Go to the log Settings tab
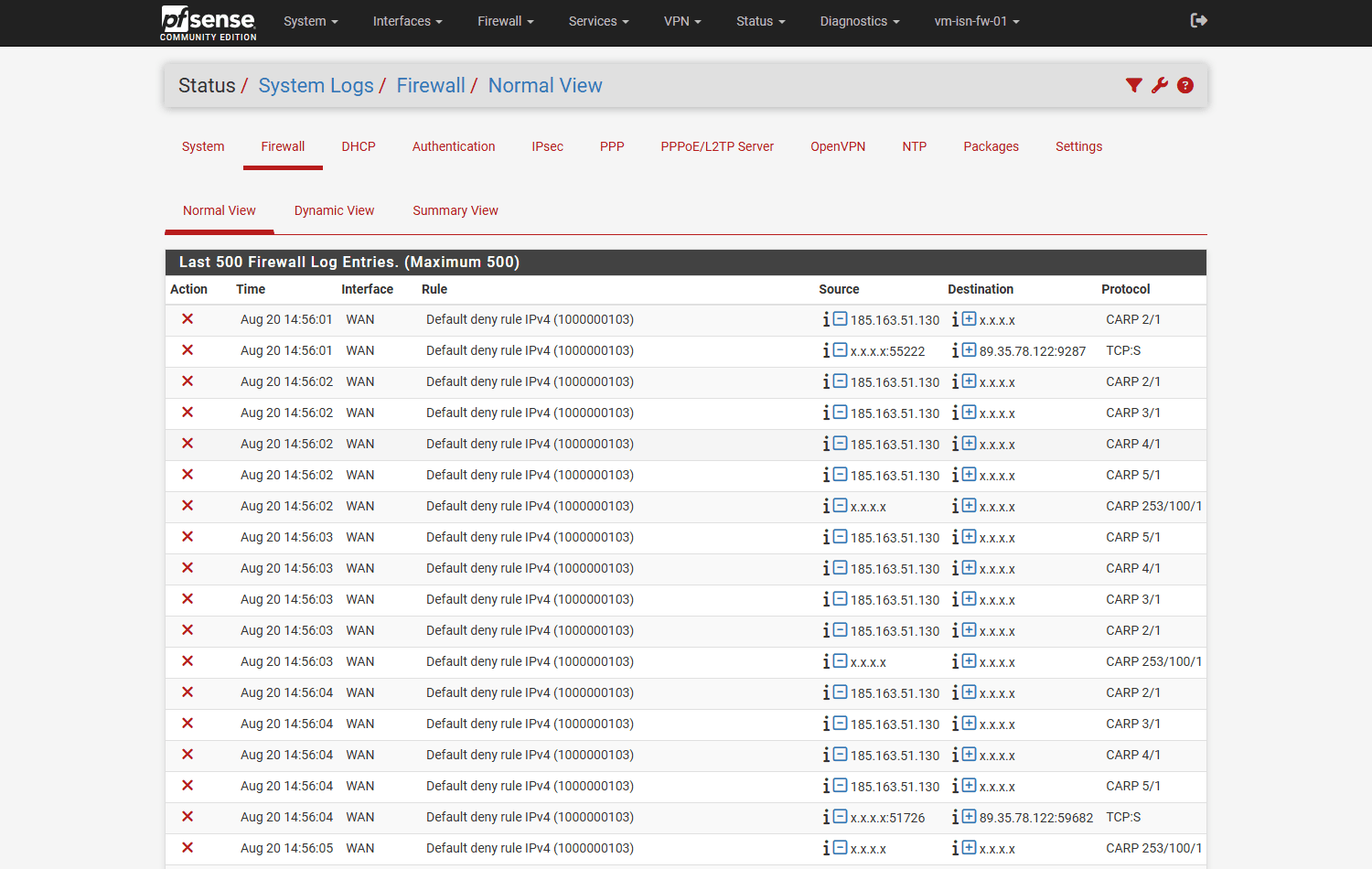1372x869 pixels. pos(1079,146)
